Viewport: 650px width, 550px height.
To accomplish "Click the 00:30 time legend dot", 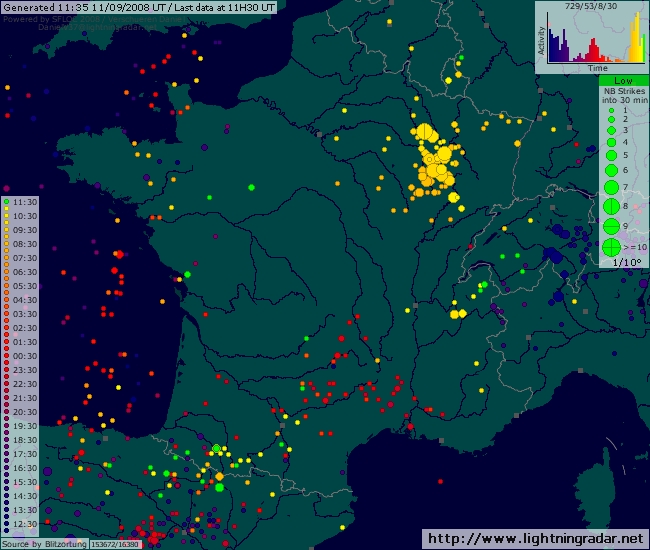I will [x=6, y=356].
